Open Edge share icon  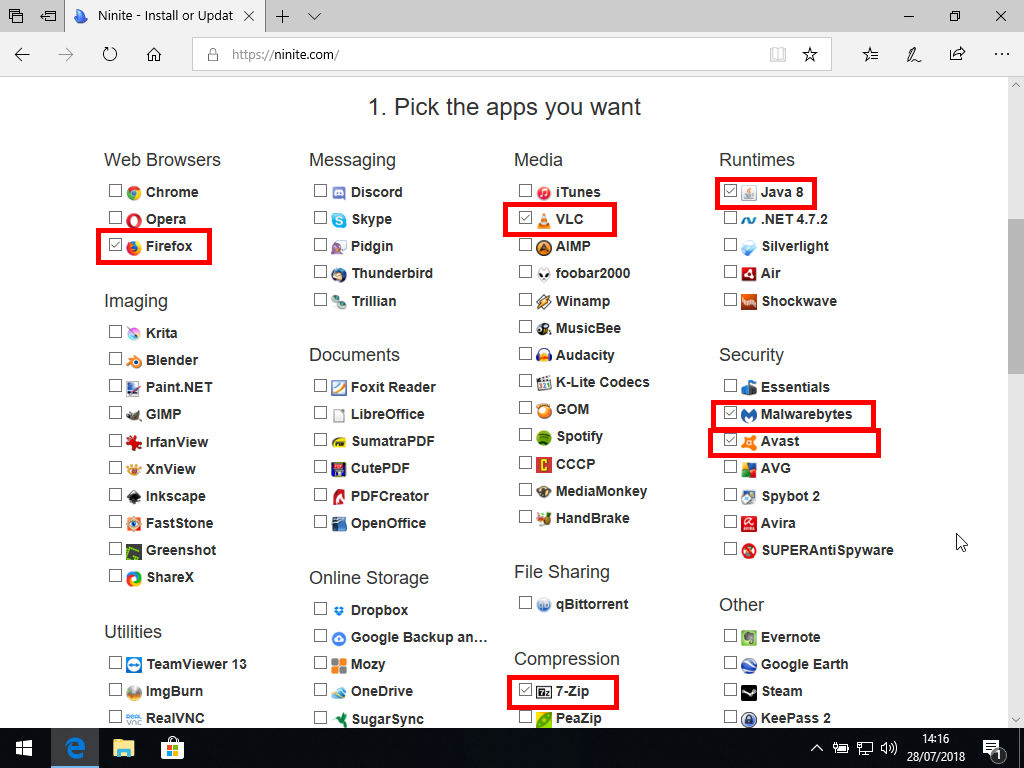click(957, 54)
